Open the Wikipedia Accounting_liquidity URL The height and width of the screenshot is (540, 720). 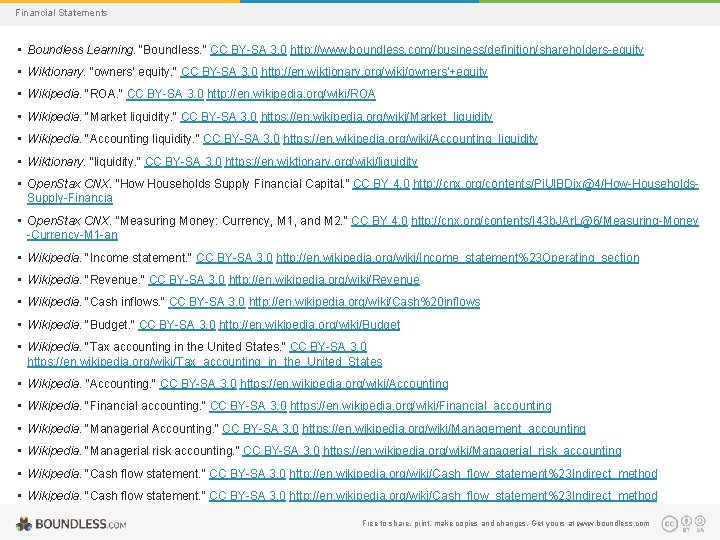(410, 139)
